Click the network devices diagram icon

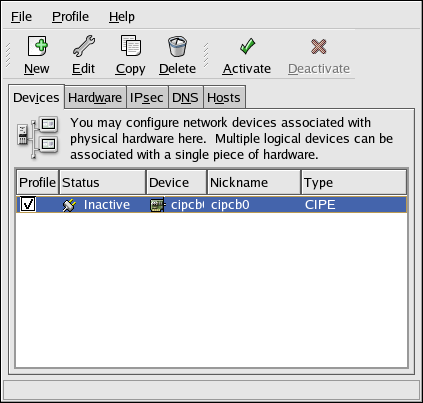point(38,137)
